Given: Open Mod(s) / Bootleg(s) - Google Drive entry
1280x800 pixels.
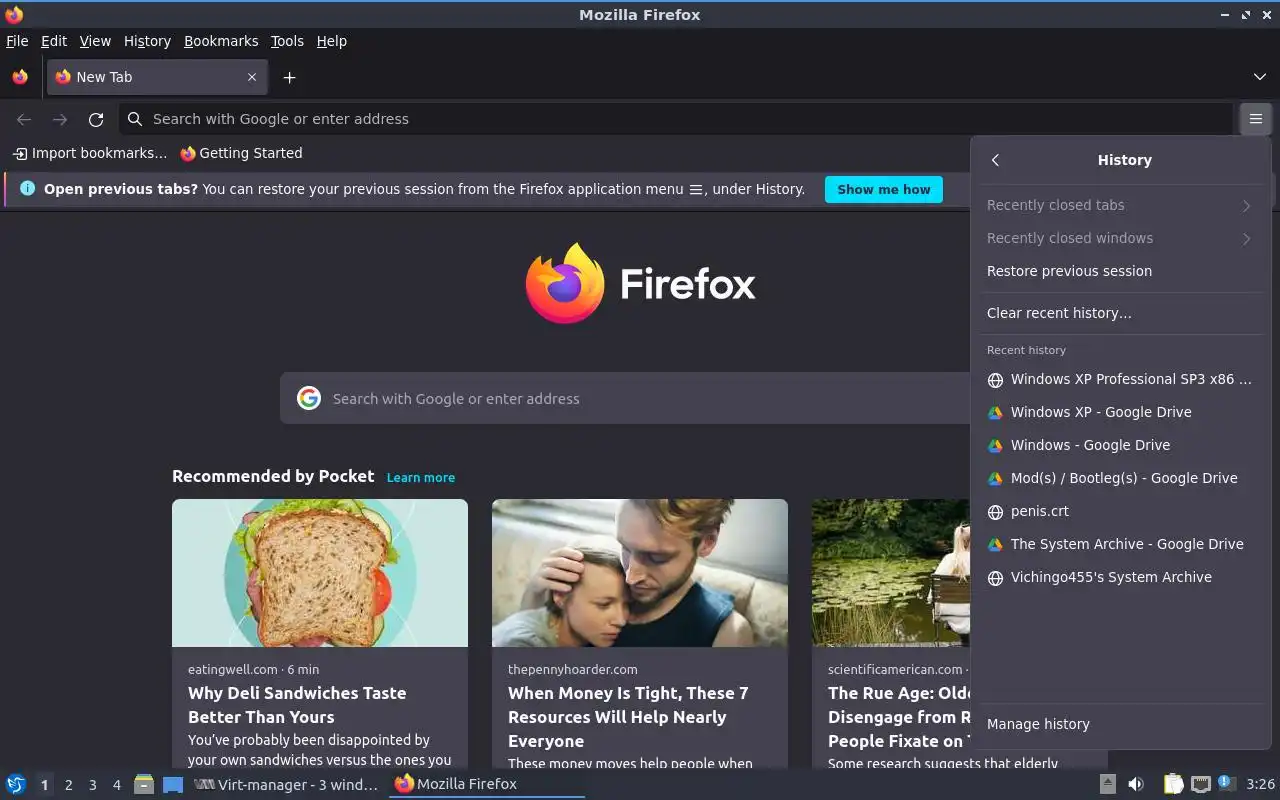Looking at the screenshot, I should tap(1121, 478).
